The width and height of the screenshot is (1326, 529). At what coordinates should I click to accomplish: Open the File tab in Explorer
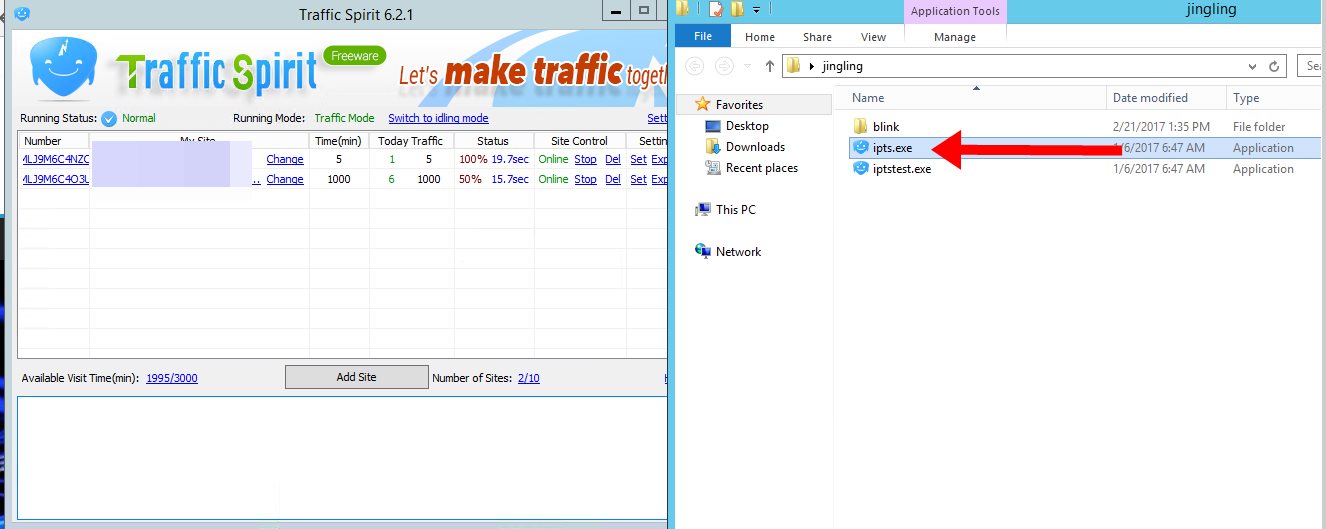(x=703, y=37)
